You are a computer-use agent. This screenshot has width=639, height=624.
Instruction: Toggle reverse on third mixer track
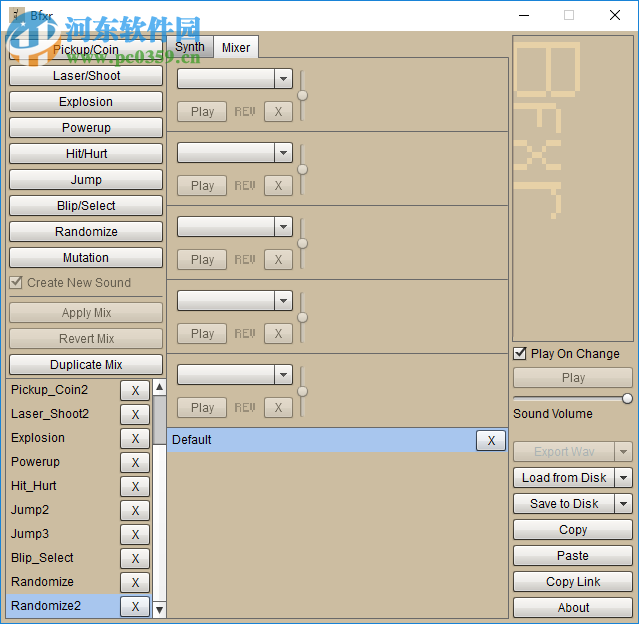tap(245, 260)
